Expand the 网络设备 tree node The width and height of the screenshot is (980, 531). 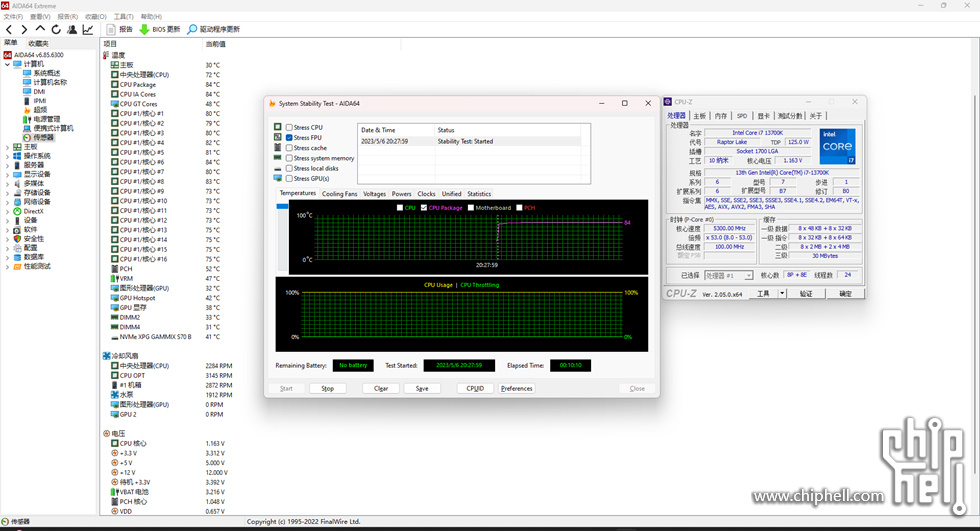pyautogui.click(x=8, y=202)
